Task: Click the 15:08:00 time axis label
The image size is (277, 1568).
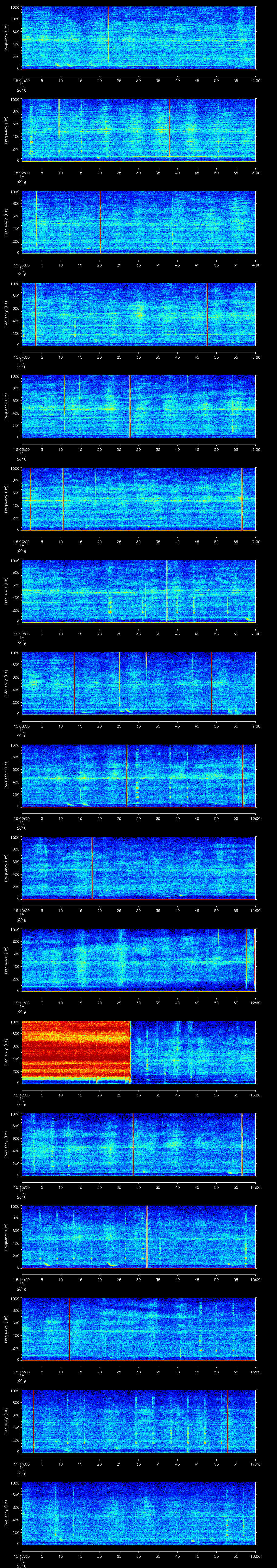Action: click(x=21, y=726)
